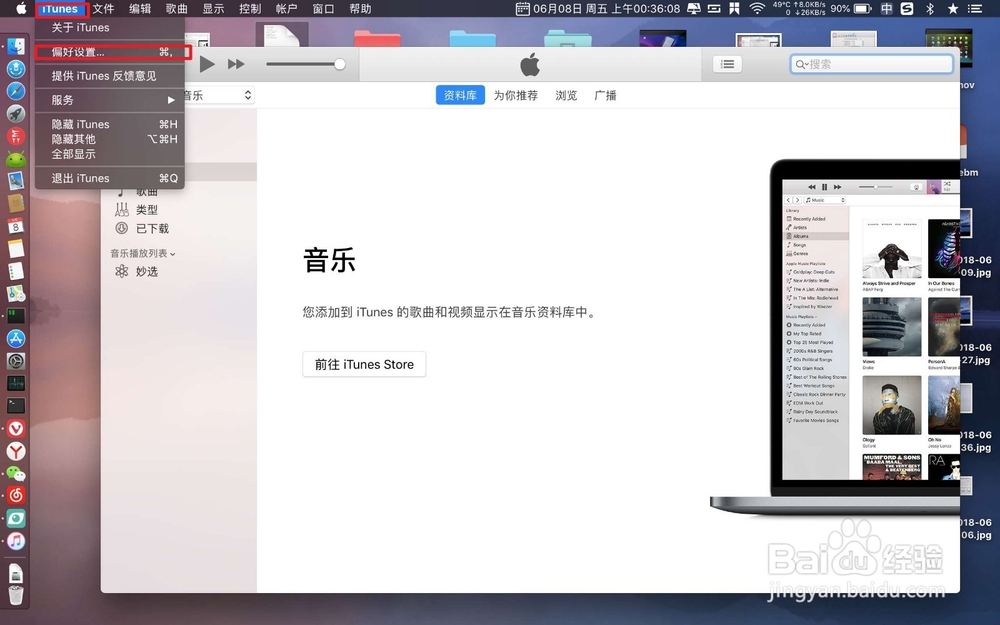This screenshot has width=1000, height=625.
Task: Click the 前往 iTunes Store button
Action: pyautogui.click(x=364, y=364)
